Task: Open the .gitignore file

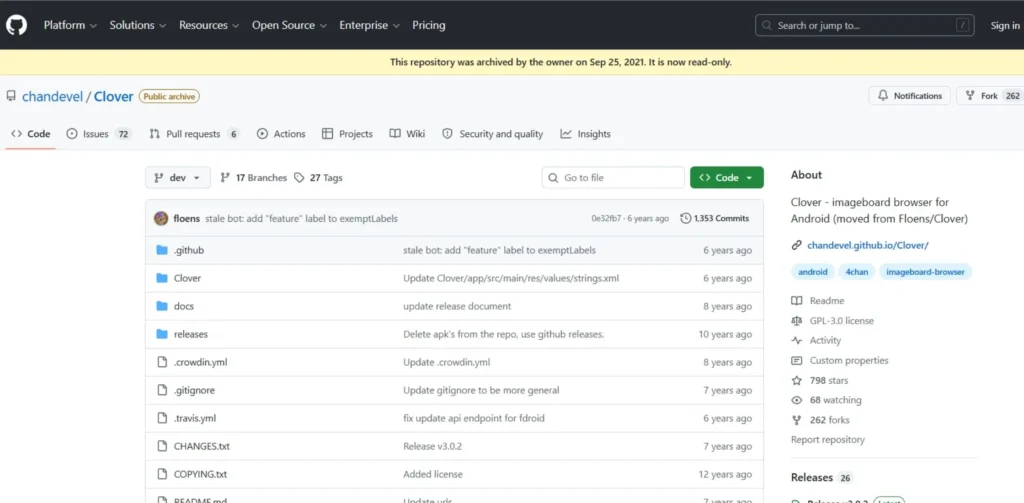Action: (194, 390)
